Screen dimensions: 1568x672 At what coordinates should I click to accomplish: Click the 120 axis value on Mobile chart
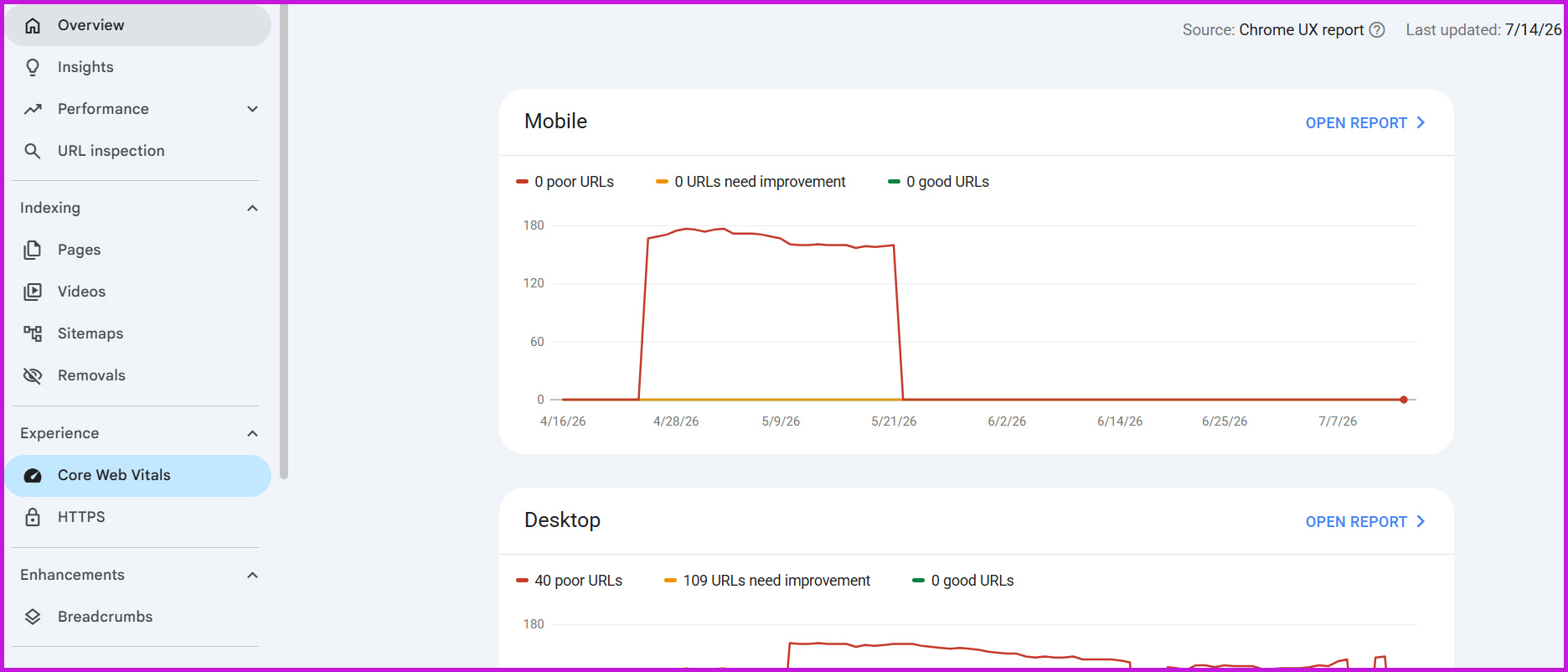point(534,283)
